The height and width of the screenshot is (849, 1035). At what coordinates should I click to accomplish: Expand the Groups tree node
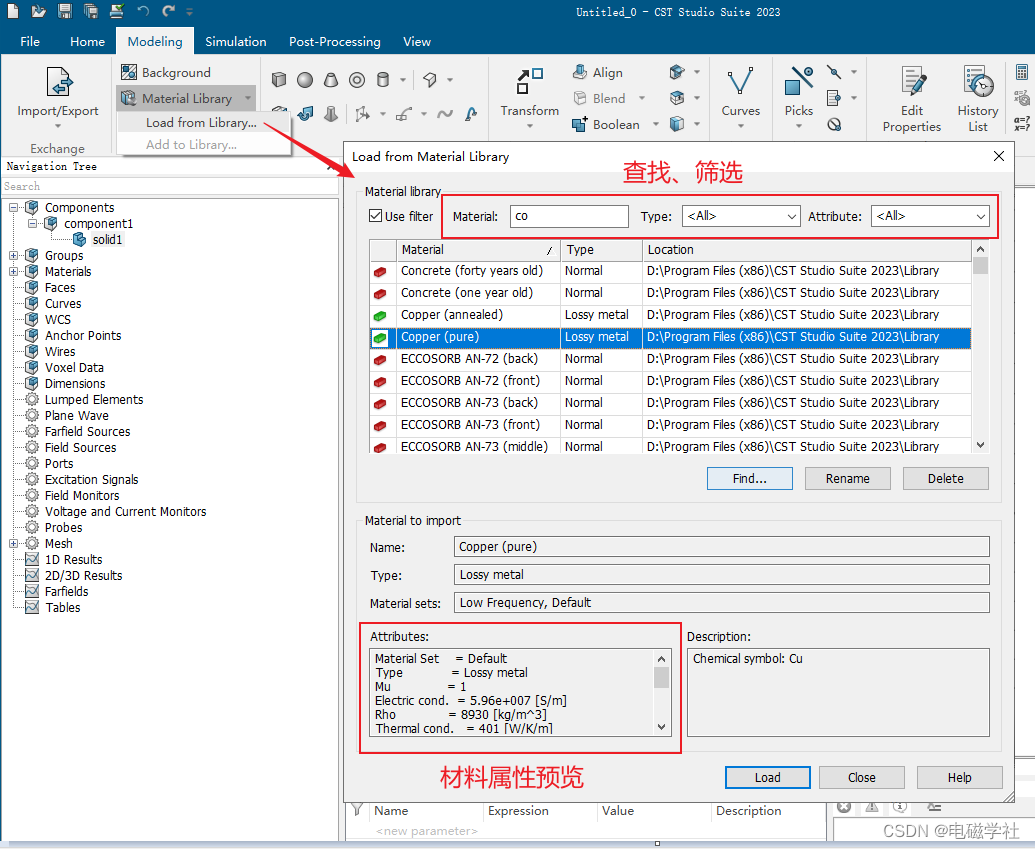13,255
